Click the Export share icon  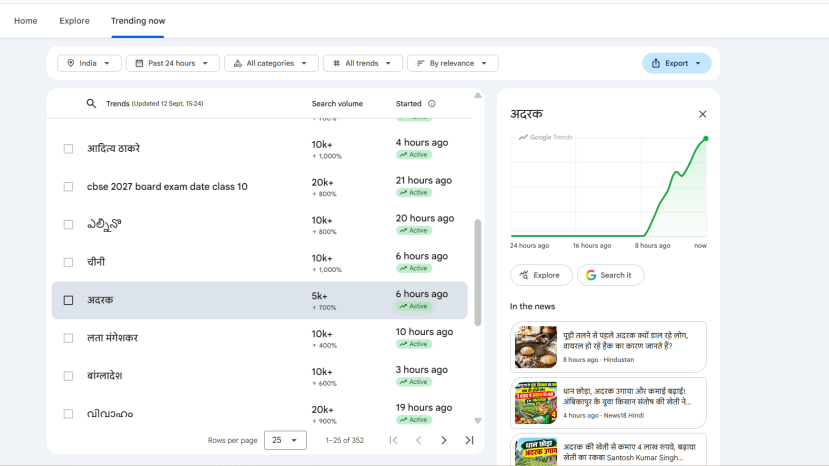[656, 63]
